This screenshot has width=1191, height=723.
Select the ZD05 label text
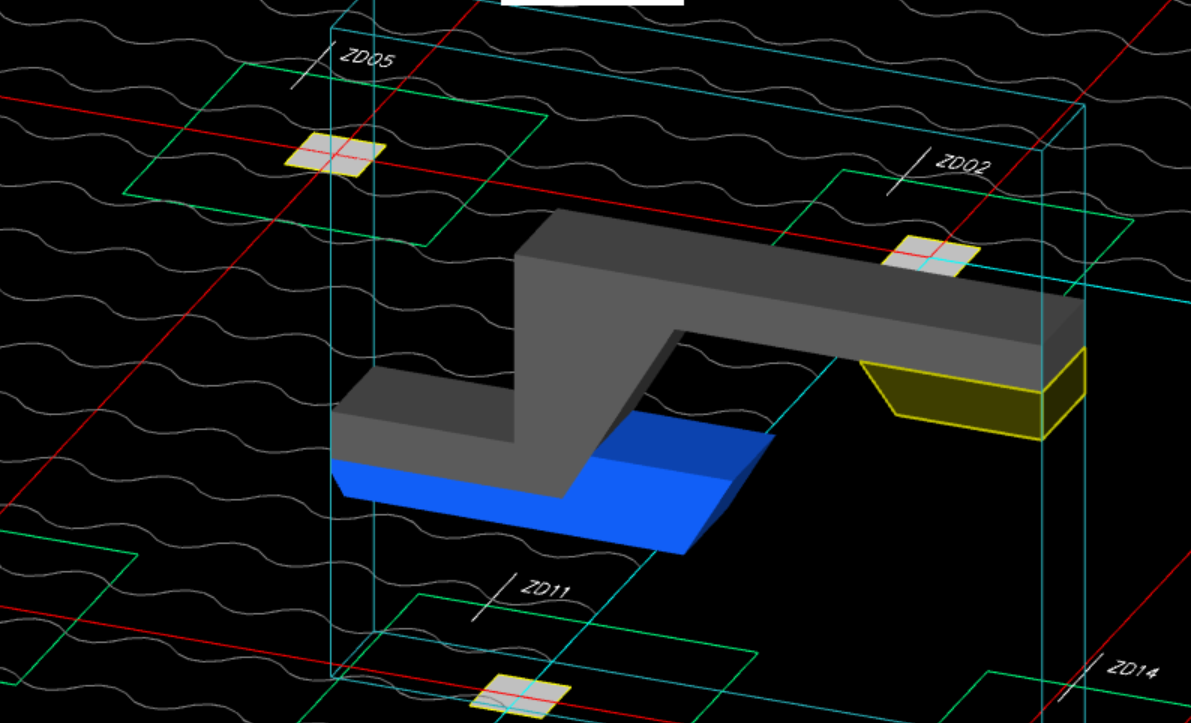coord(367,58)
